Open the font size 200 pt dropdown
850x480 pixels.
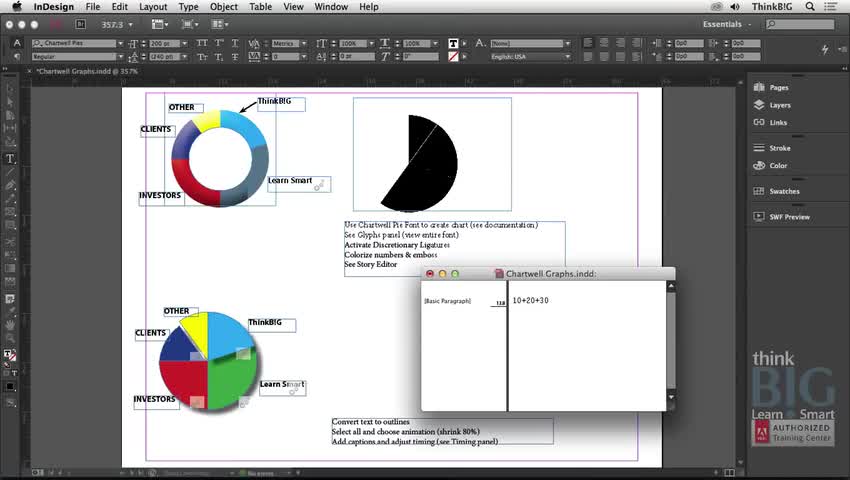[184, 43]
